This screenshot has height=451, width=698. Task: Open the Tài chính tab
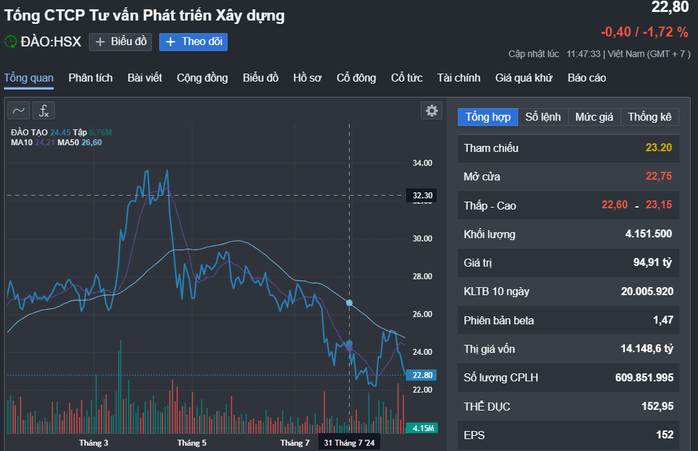pos(459,78)
